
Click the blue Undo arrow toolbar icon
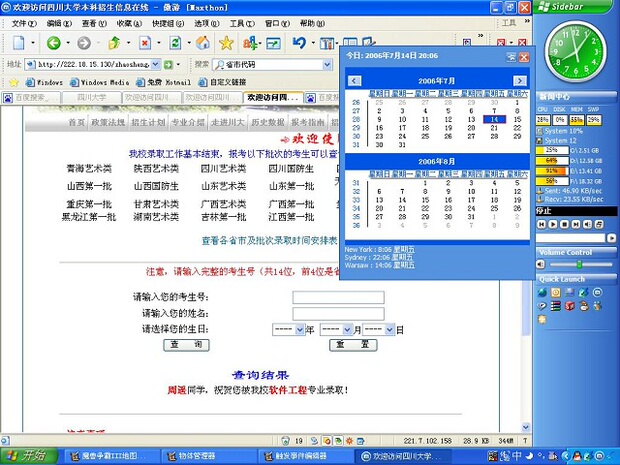(x=299, y=43)
